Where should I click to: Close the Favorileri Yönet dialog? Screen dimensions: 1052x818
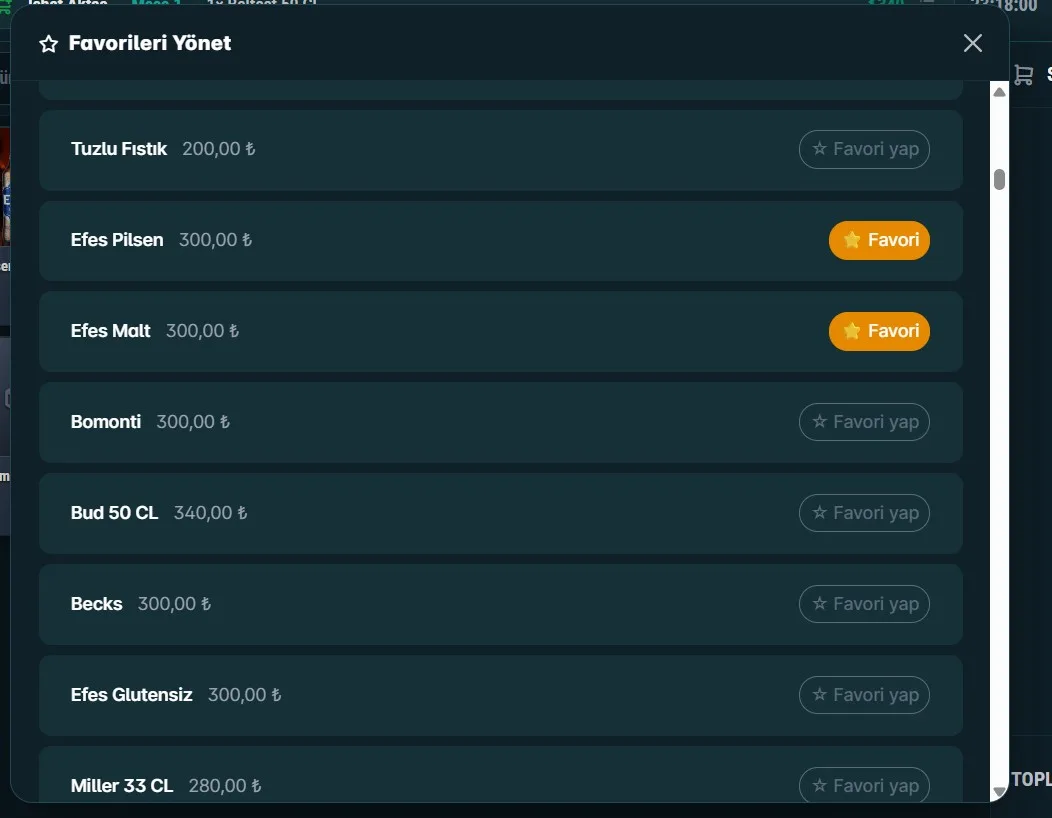[972, 44]
